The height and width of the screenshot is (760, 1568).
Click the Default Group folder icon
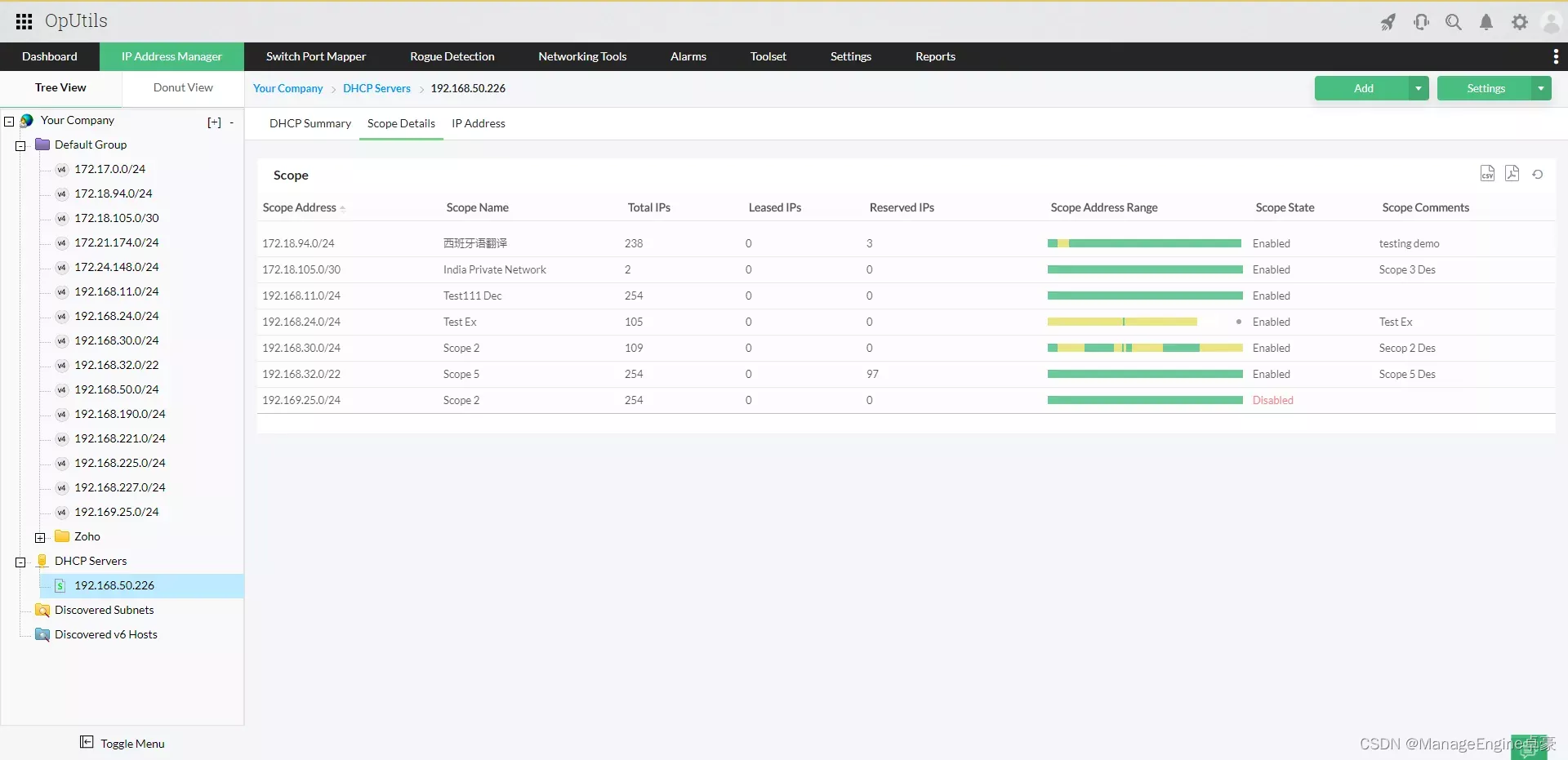pos(42,144)
